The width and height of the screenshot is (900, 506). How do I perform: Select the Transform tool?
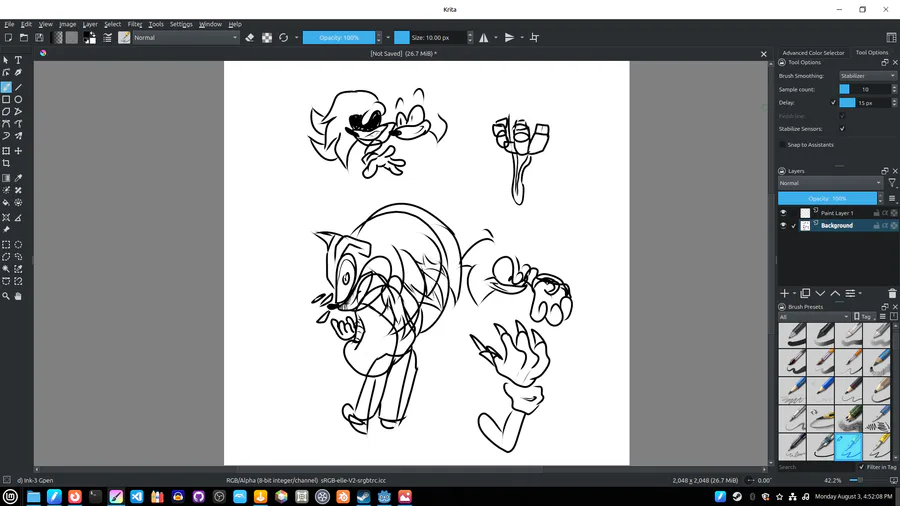(x=6, y=151)
